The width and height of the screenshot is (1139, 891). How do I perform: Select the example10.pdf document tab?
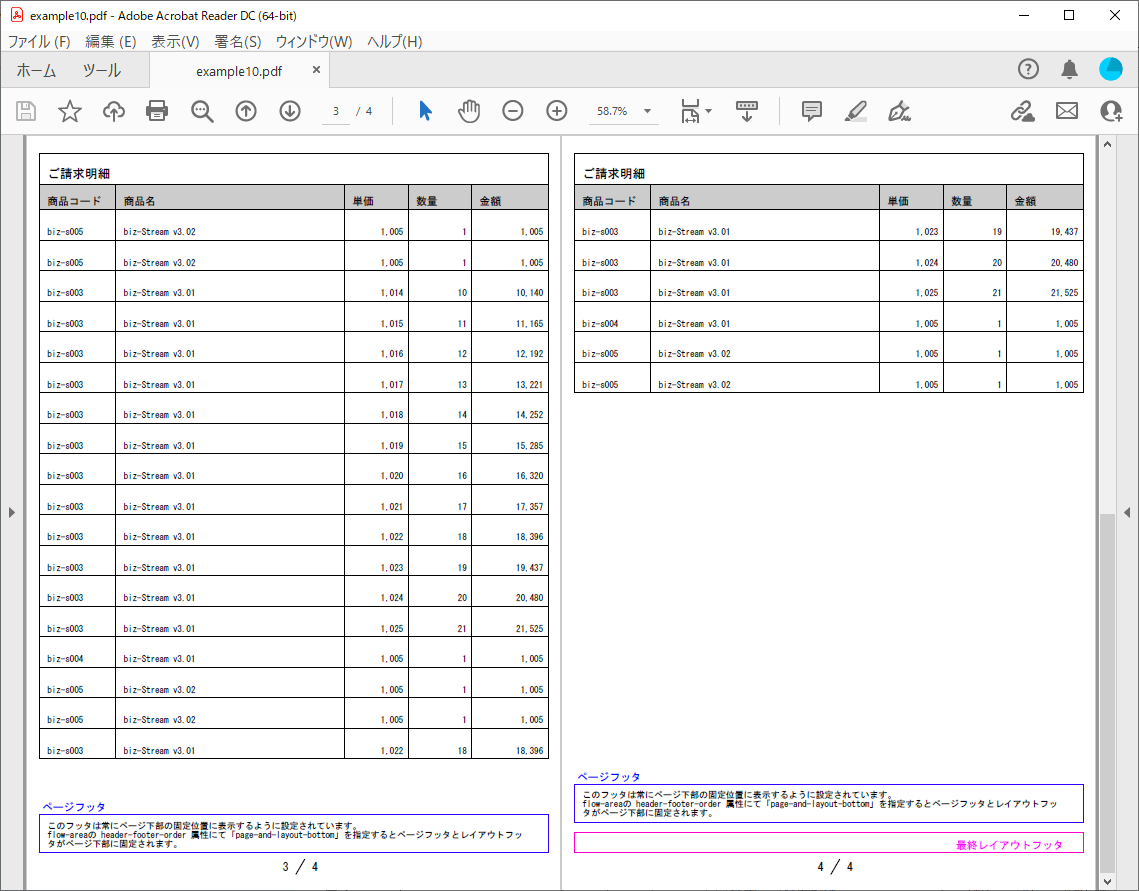(239, 71)
